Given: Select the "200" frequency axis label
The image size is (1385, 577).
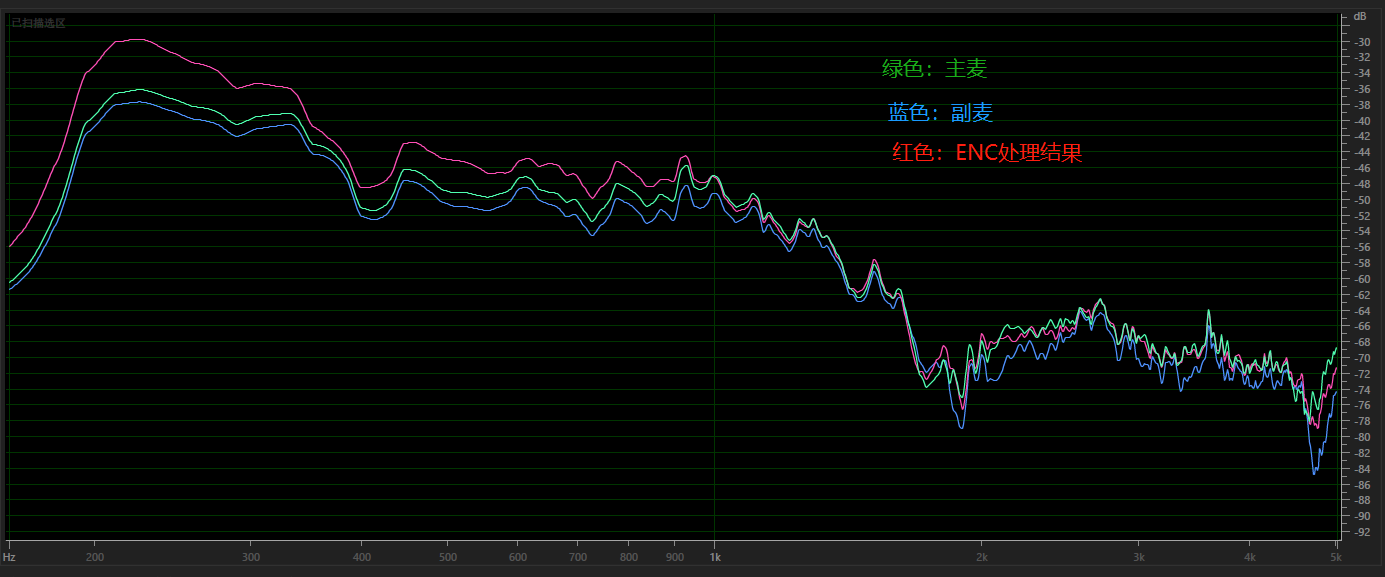Looking at the screenshot, I should (x=95, y=557).
